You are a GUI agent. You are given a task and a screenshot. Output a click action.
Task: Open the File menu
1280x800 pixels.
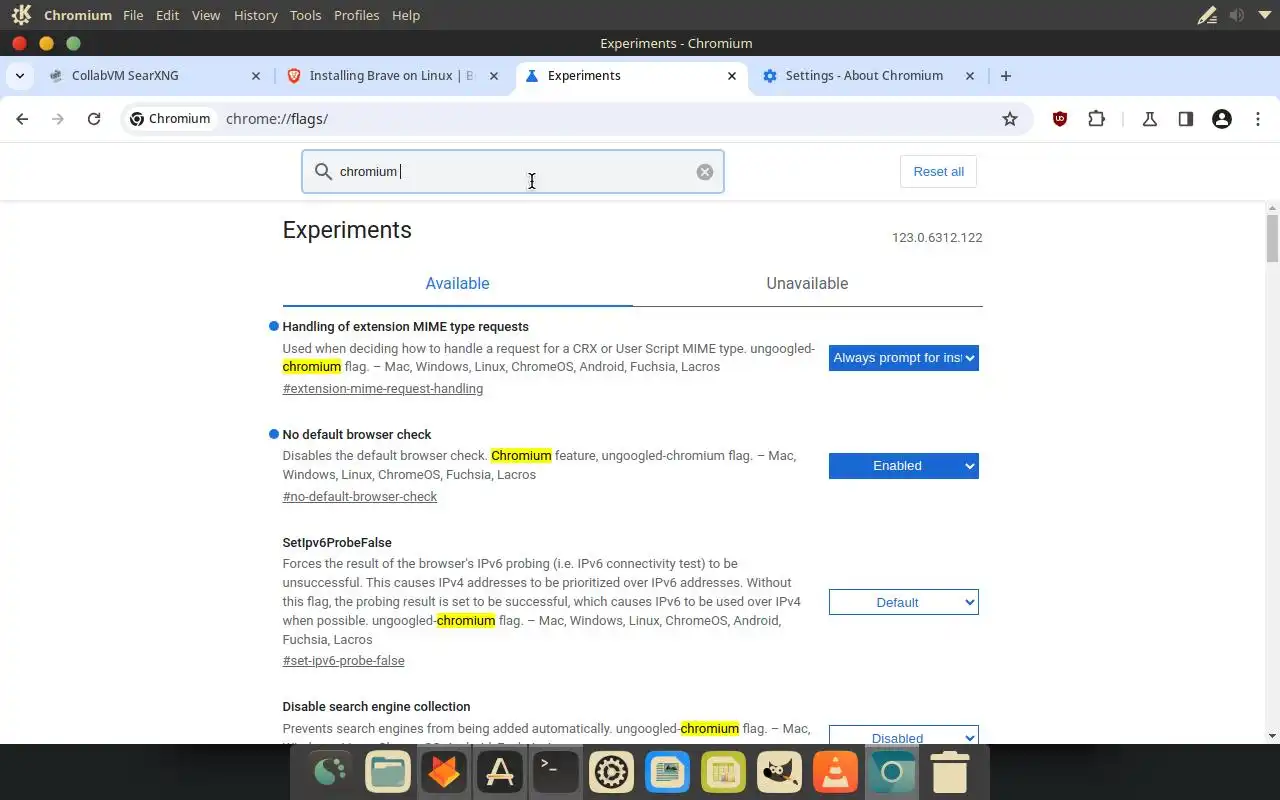coord(133,15)
